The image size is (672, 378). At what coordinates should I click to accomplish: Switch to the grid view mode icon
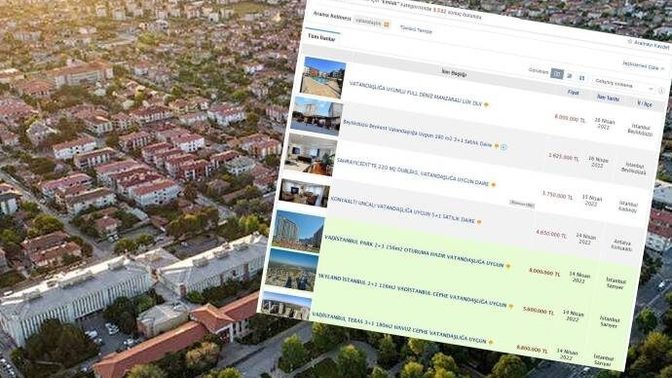click(x=582, y=78)
